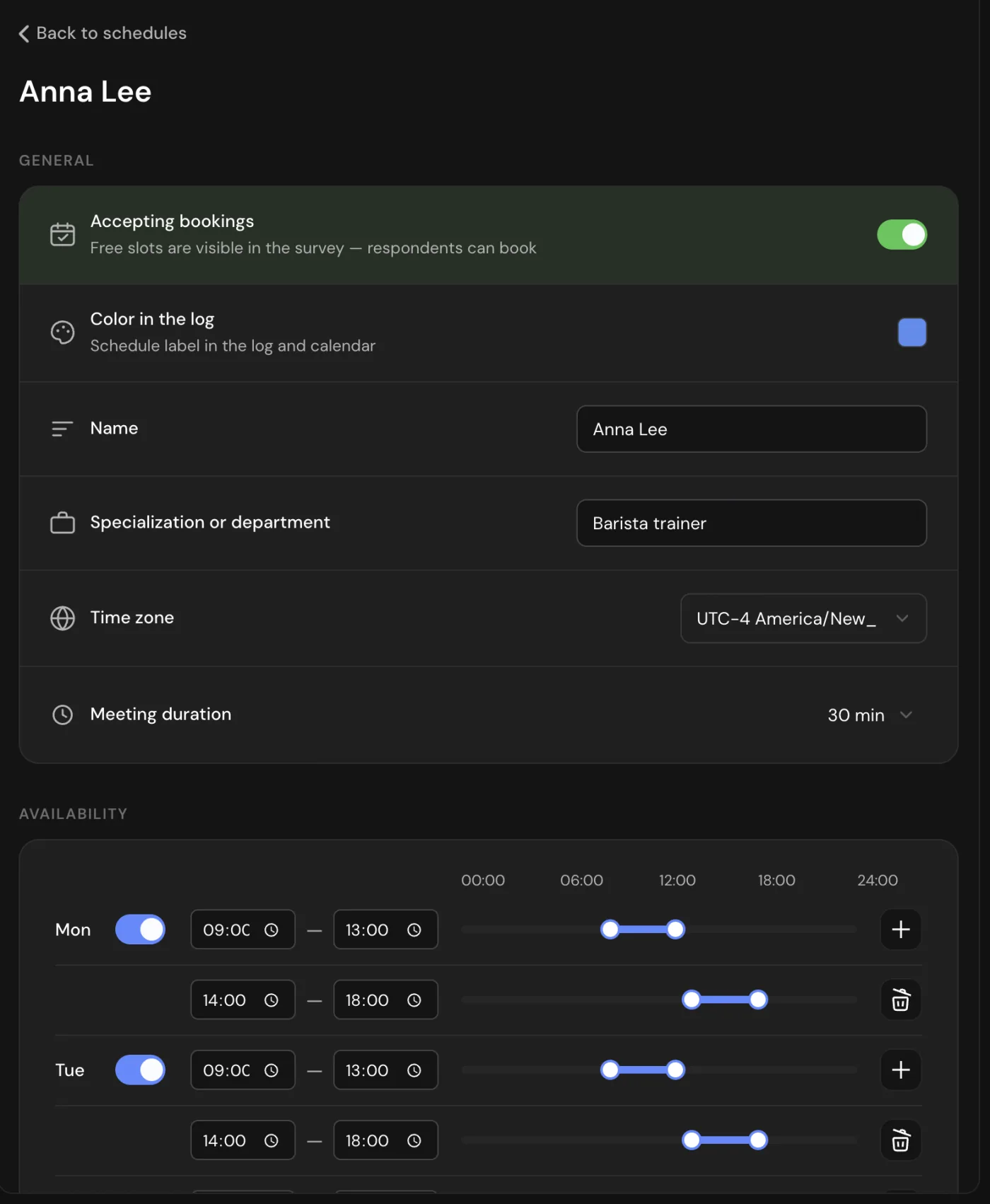Click the "12:00" timeline label
This screenshot has height=1204, width=990.
tap(677, 881)
